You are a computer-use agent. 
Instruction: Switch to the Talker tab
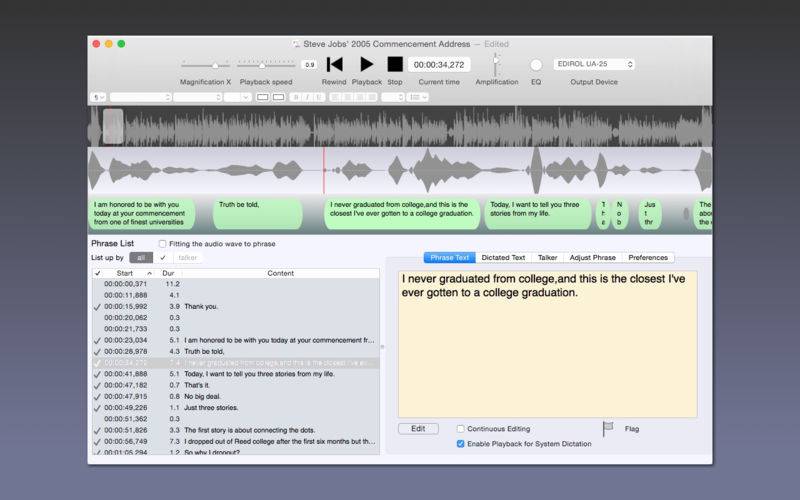[x=547, y=258]
